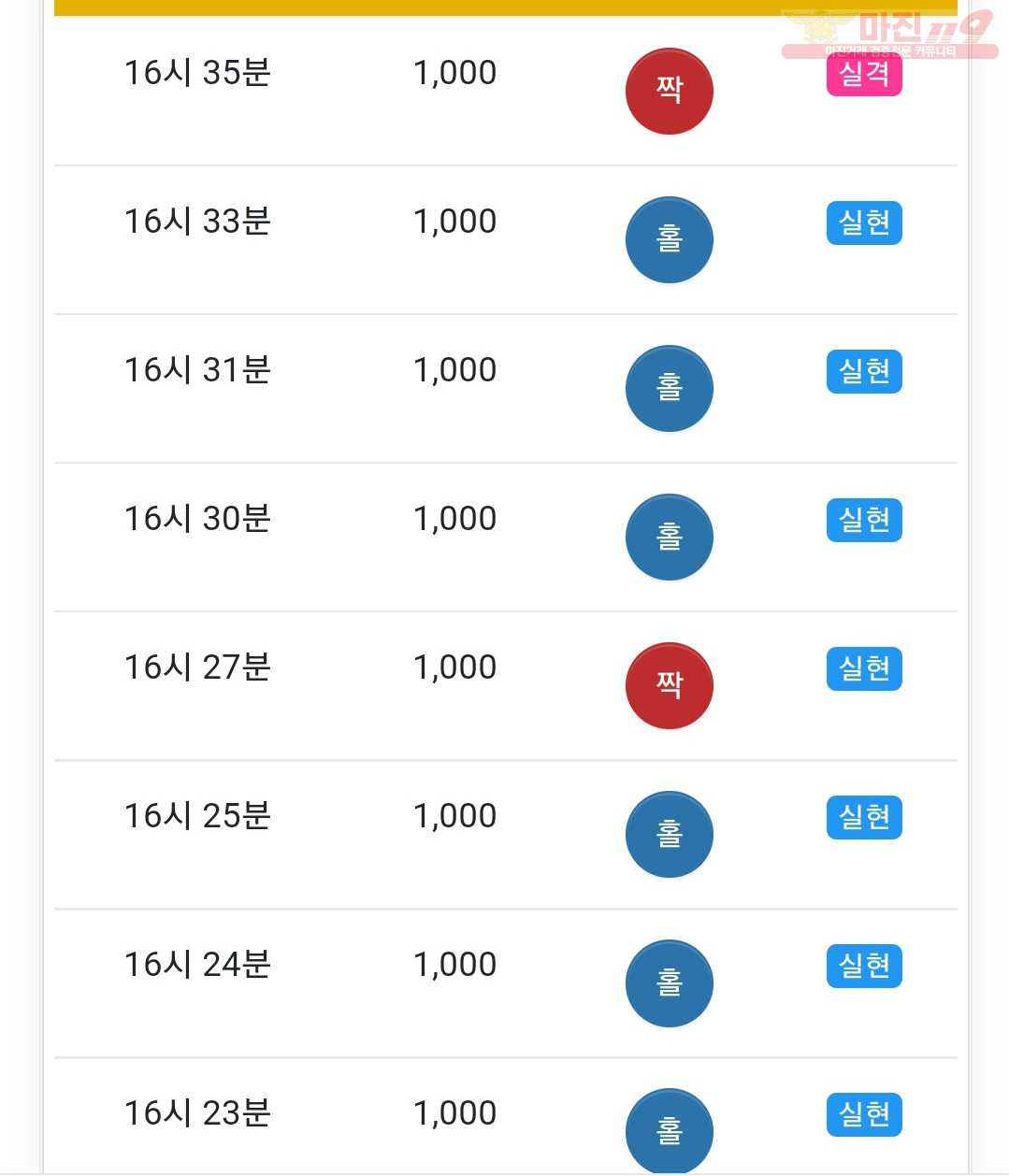Image resolution: width=1009 pixels, height=1176 pixels.
Task: Click the 1,000 amount in 16시 27분 row
Action: (x=454, y=667)
